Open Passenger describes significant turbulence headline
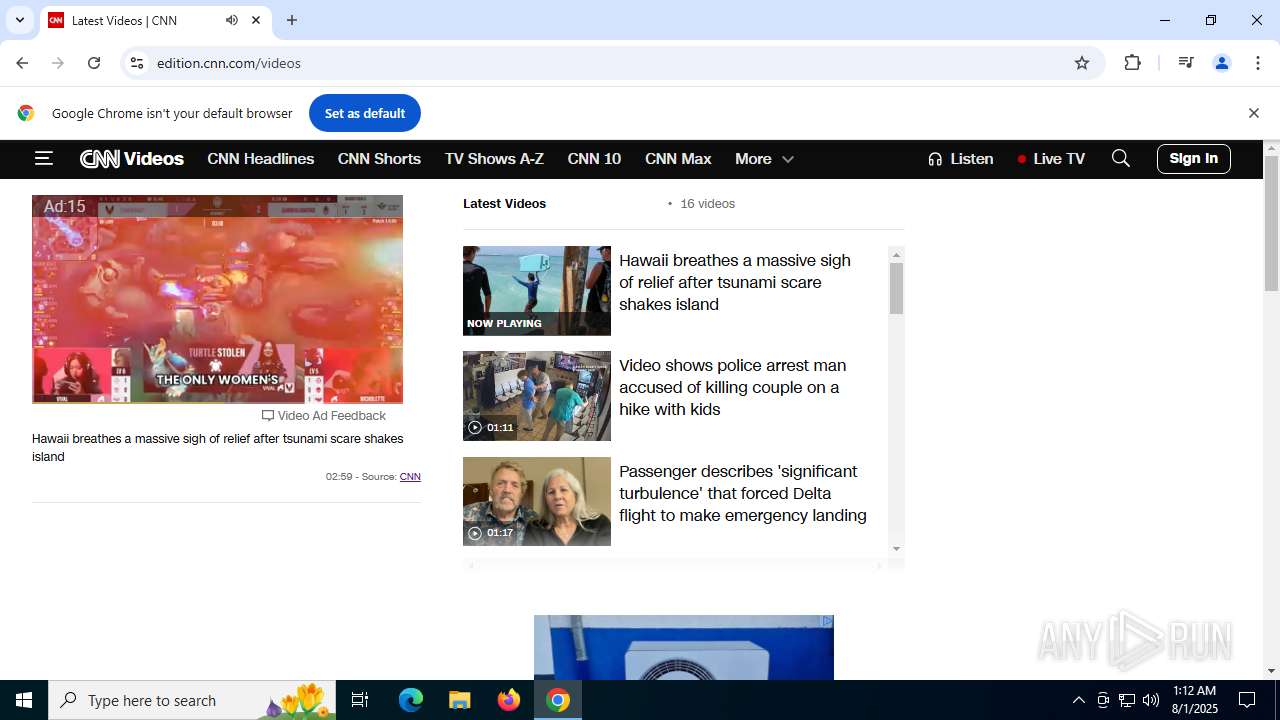This screenshot has width=1280, height=720. pos(743,493)
